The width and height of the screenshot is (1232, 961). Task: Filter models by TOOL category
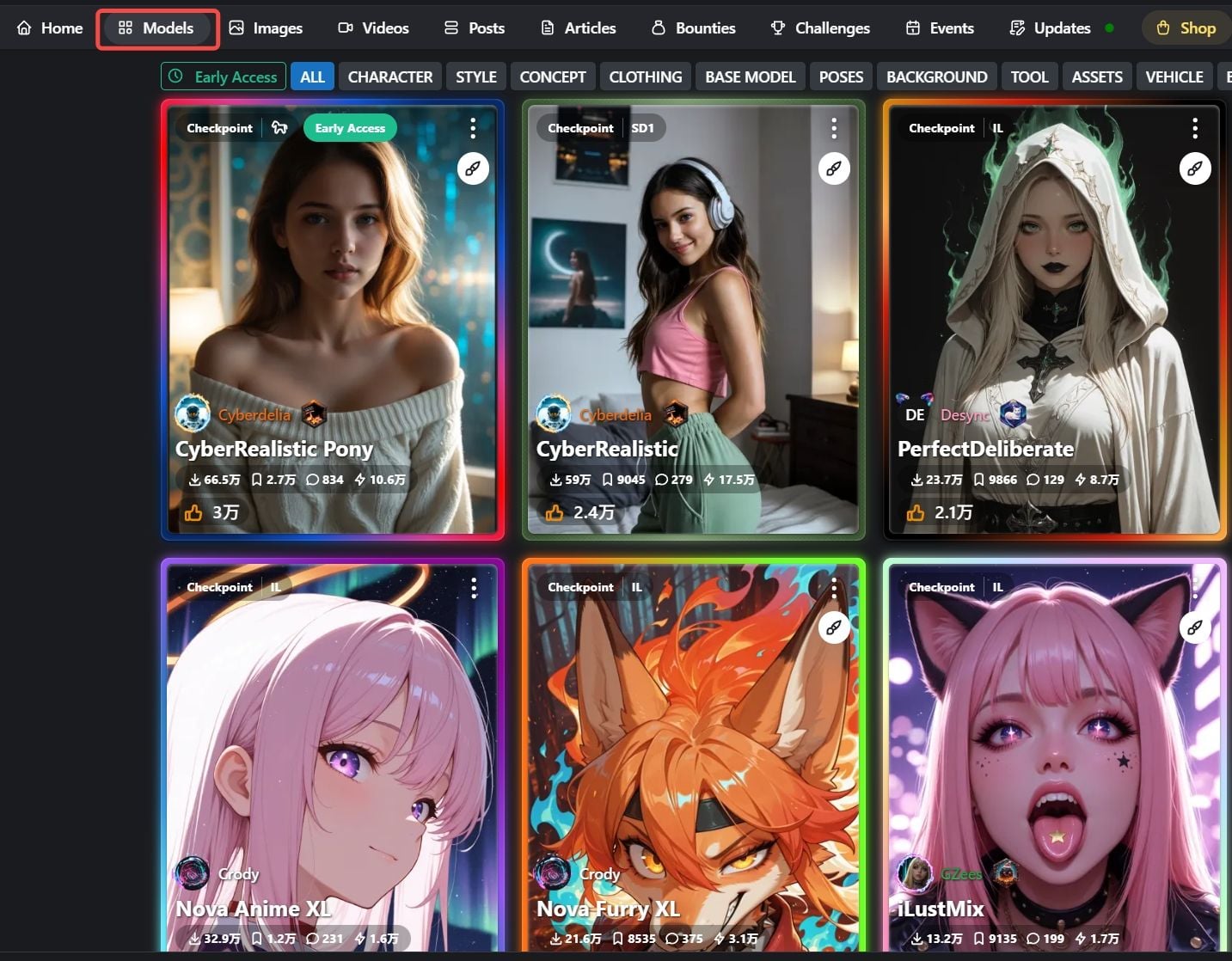pyautogui.click(x=1029, y=77)
